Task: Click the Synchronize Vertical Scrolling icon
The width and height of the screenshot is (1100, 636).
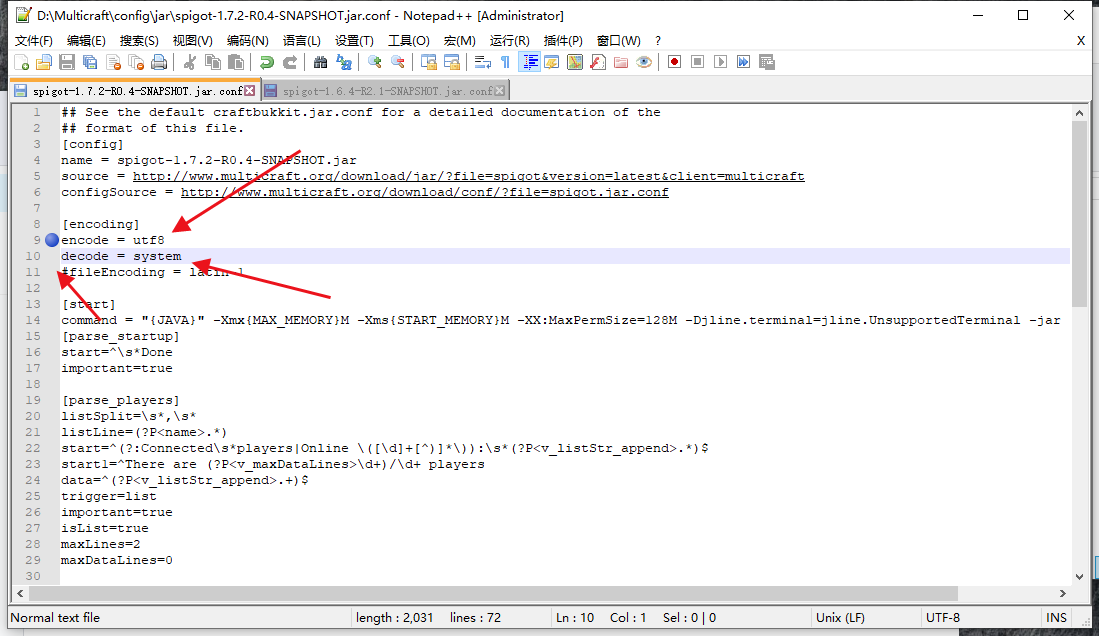Action: point(429,62)
